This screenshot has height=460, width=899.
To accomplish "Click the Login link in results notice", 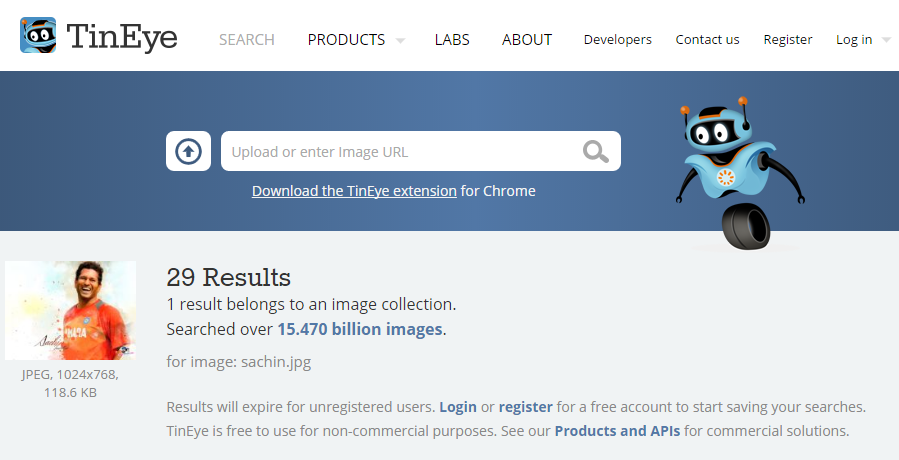I will point(458,407).
